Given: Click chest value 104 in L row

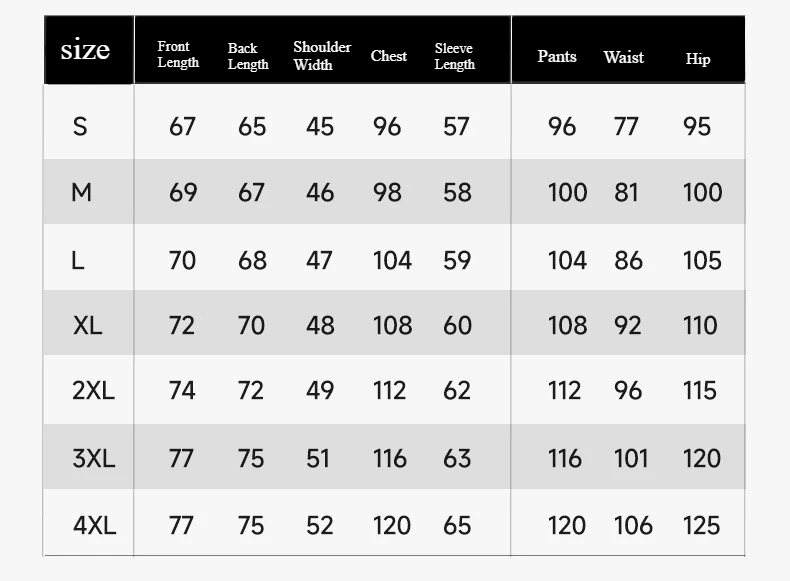Looking at the screenshot, I should [x=392, y=261].
